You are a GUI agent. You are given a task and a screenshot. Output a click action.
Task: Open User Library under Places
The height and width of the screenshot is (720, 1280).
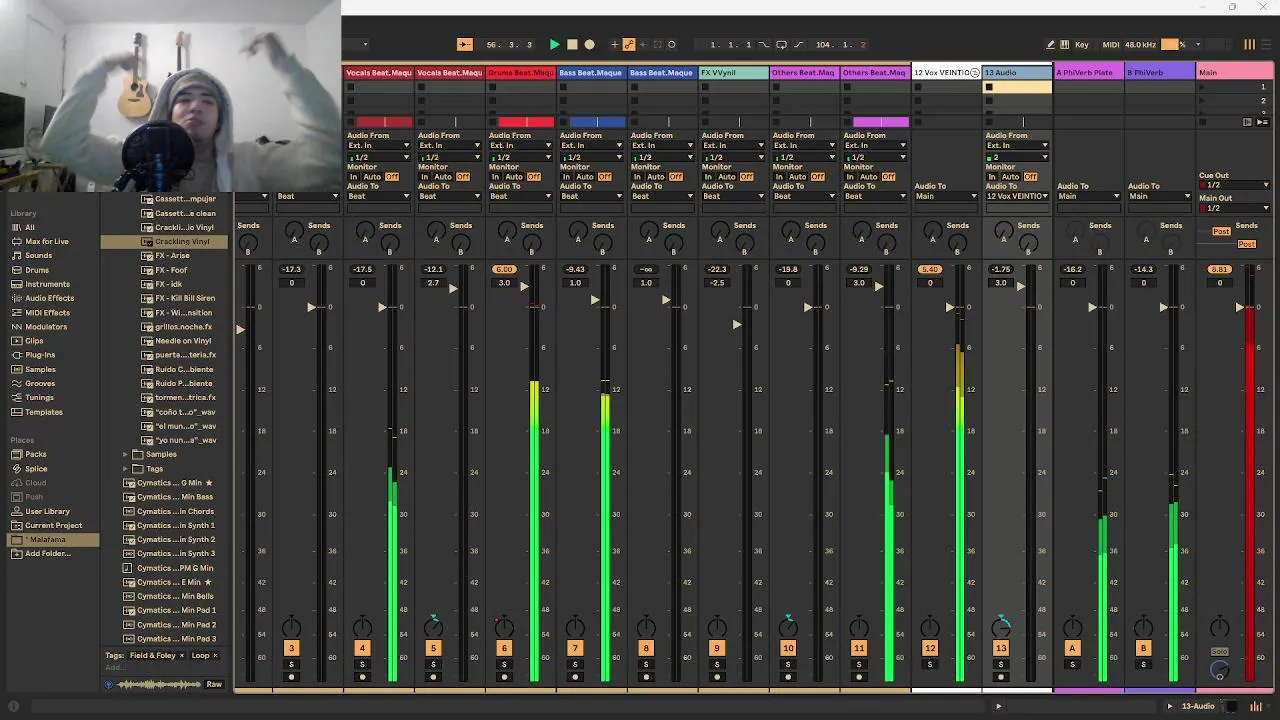[47, 511]
